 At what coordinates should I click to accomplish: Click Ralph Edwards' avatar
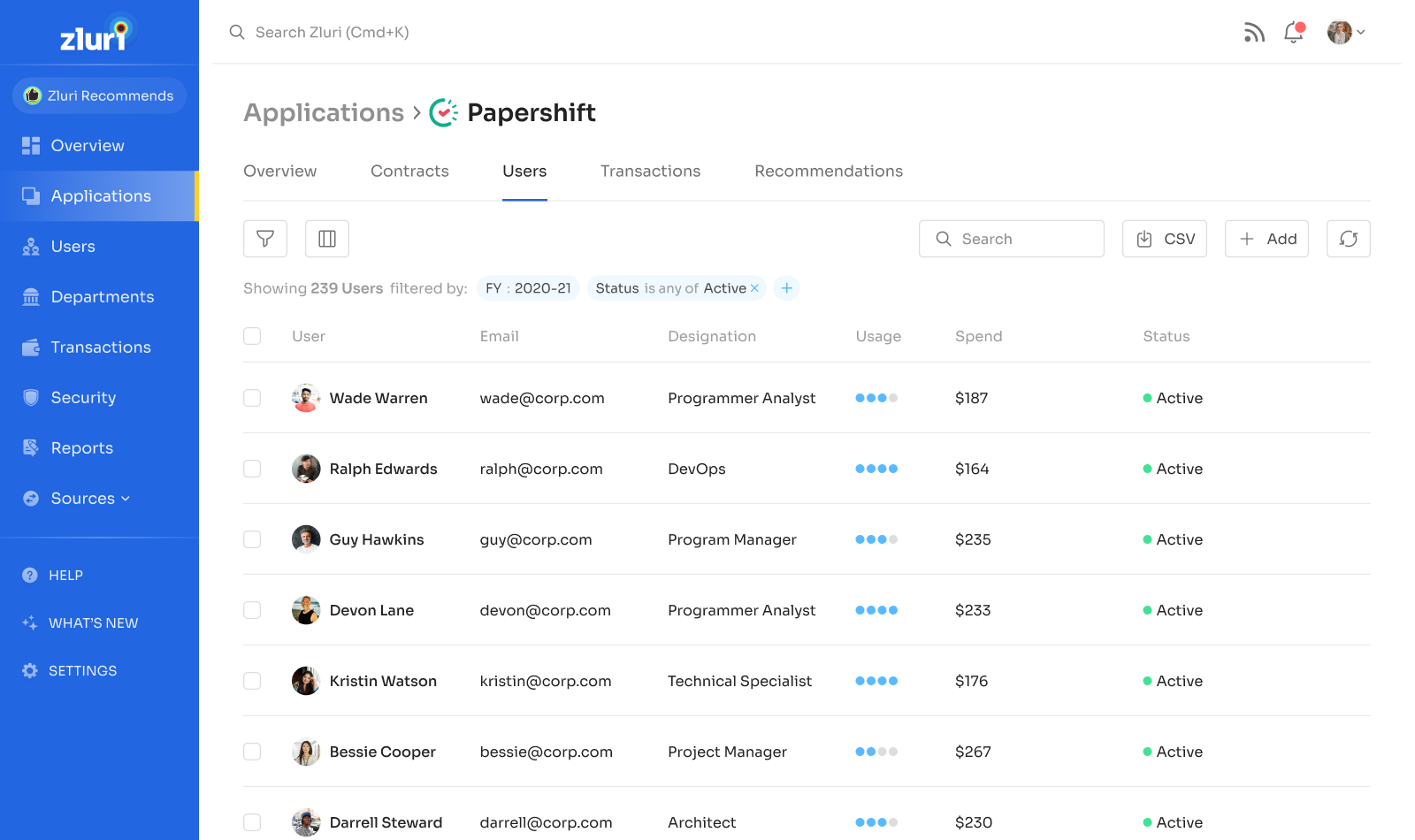(306, 469)
